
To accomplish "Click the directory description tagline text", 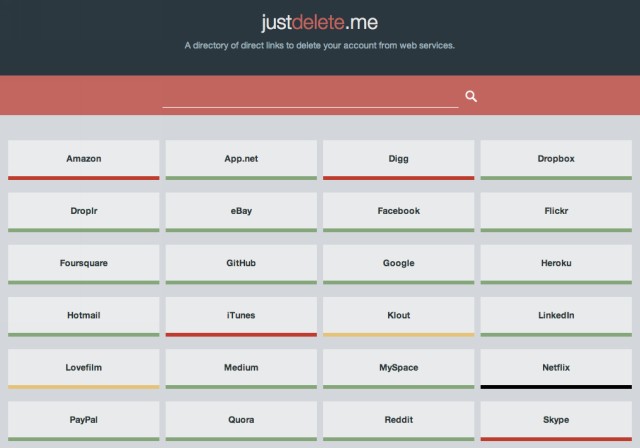I will click(x=320, y=46).
